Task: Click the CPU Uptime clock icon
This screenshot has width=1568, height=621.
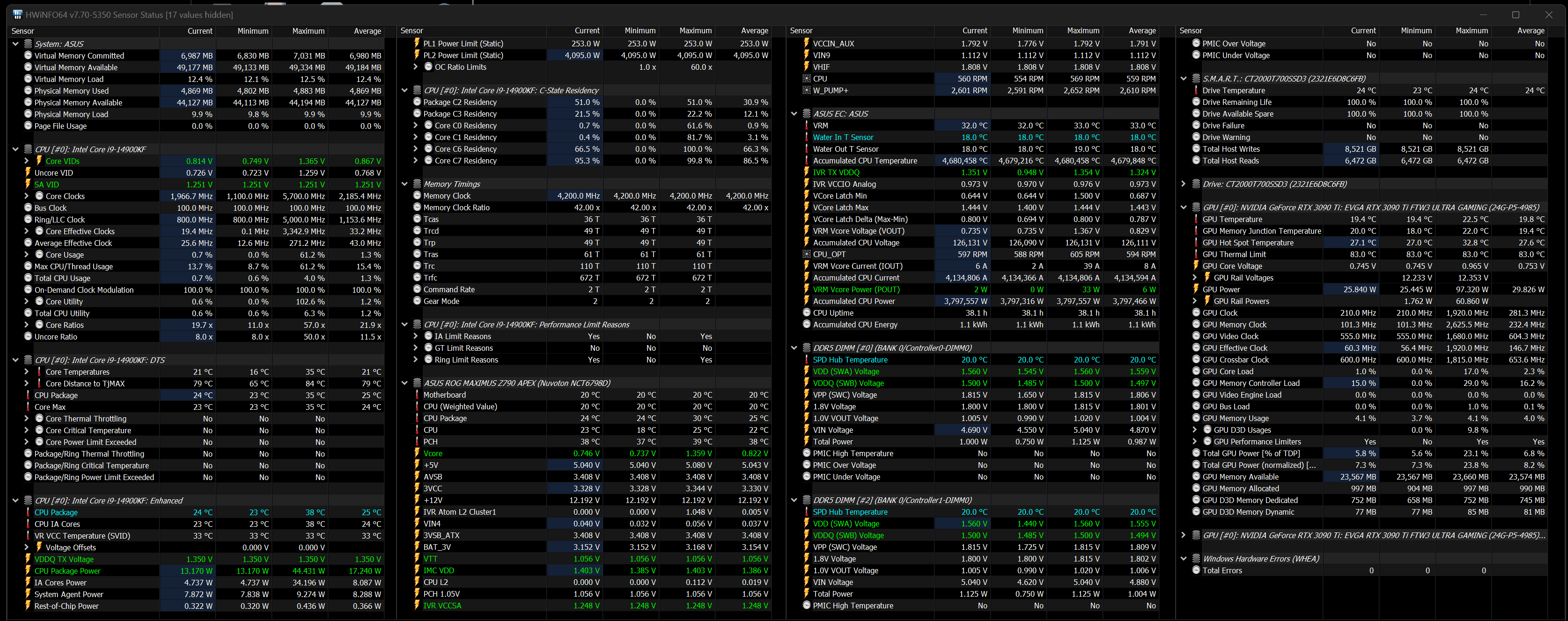Action: (x=807, y=313)
